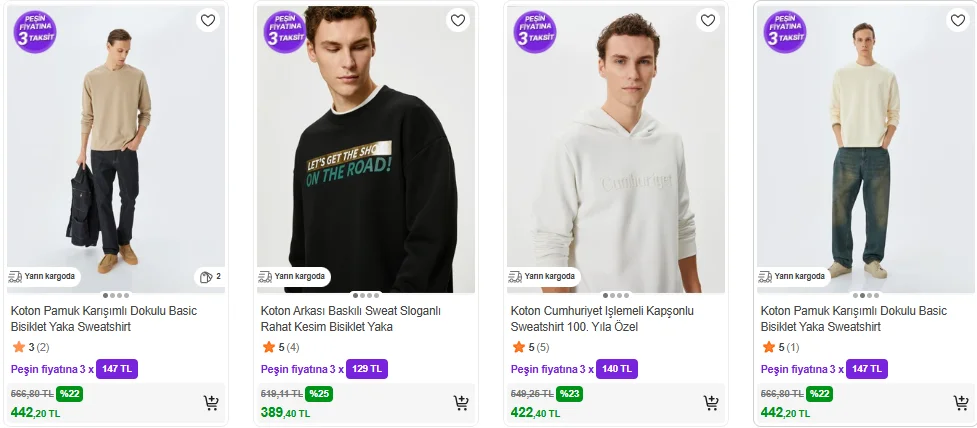Favorite the black "On the Road" sweatshirt
977x428 pixels.
[x=457, y=20]
